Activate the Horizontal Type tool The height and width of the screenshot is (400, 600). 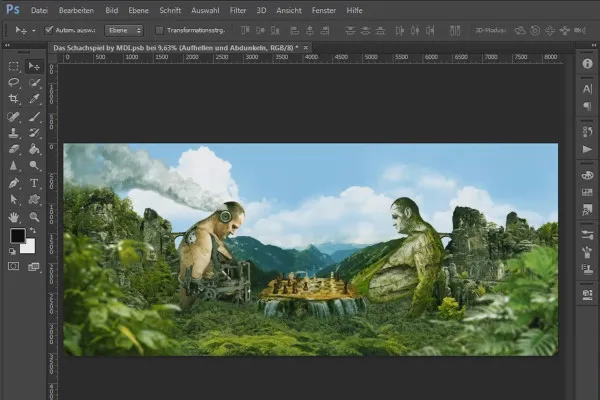(x=34, y=183)
